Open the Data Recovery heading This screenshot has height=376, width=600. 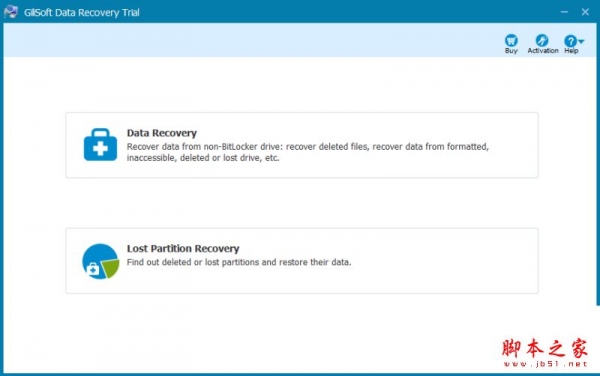[x=161, y=133]
